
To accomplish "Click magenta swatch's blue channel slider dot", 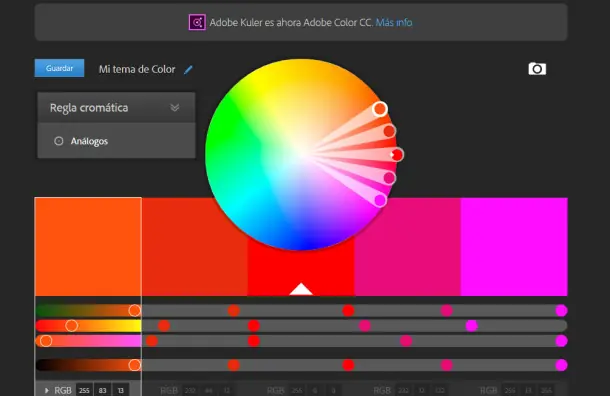I will click(x=561, y=341).
